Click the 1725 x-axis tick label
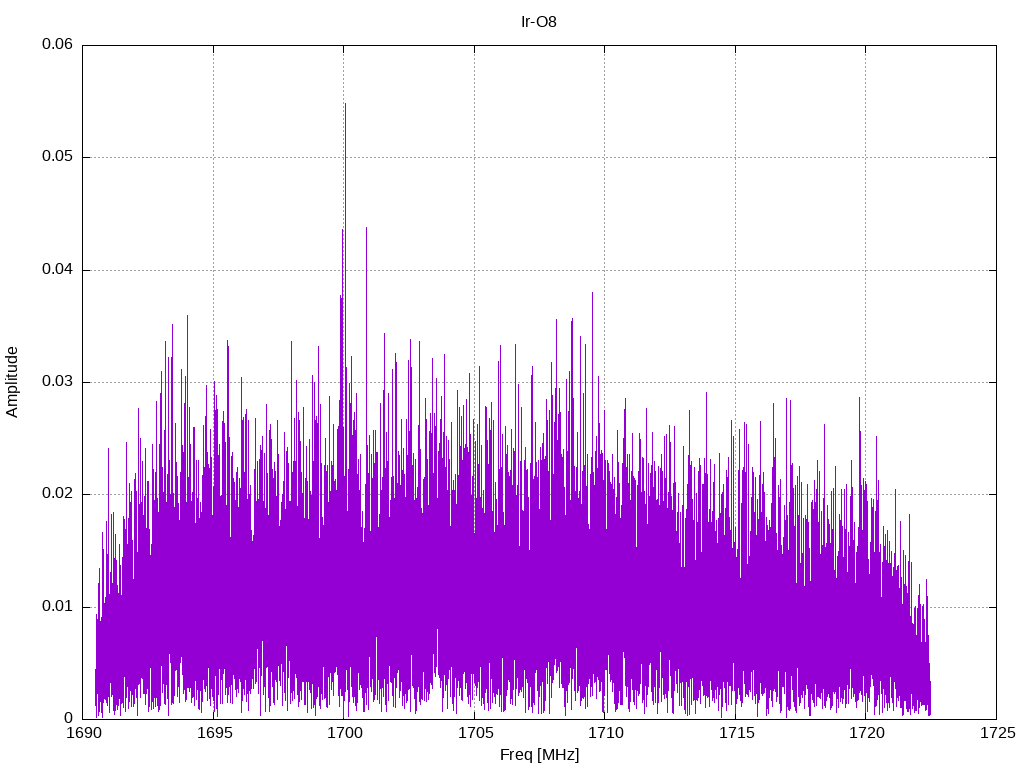Image resolution: width=1024 pixels, height=768 pixels. pos(997,733)
